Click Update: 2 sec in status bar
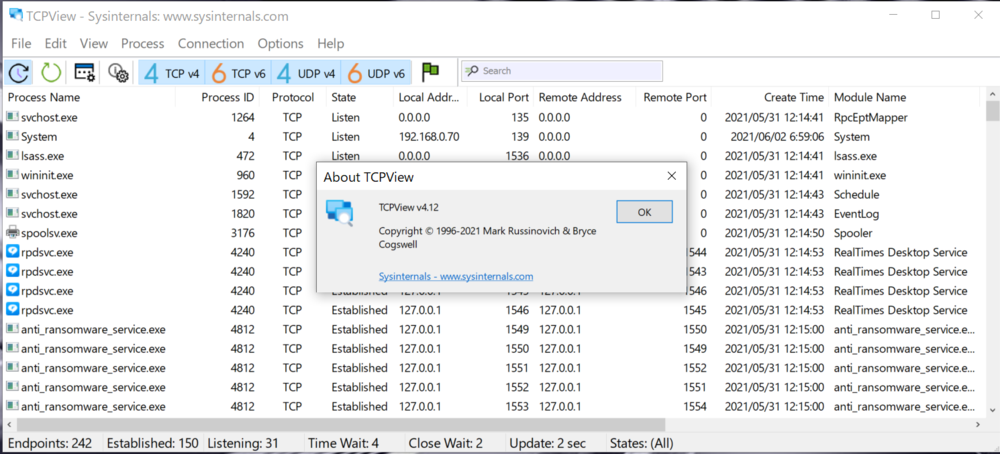Viewport: 1000px width, 454px height. (547, 443)
